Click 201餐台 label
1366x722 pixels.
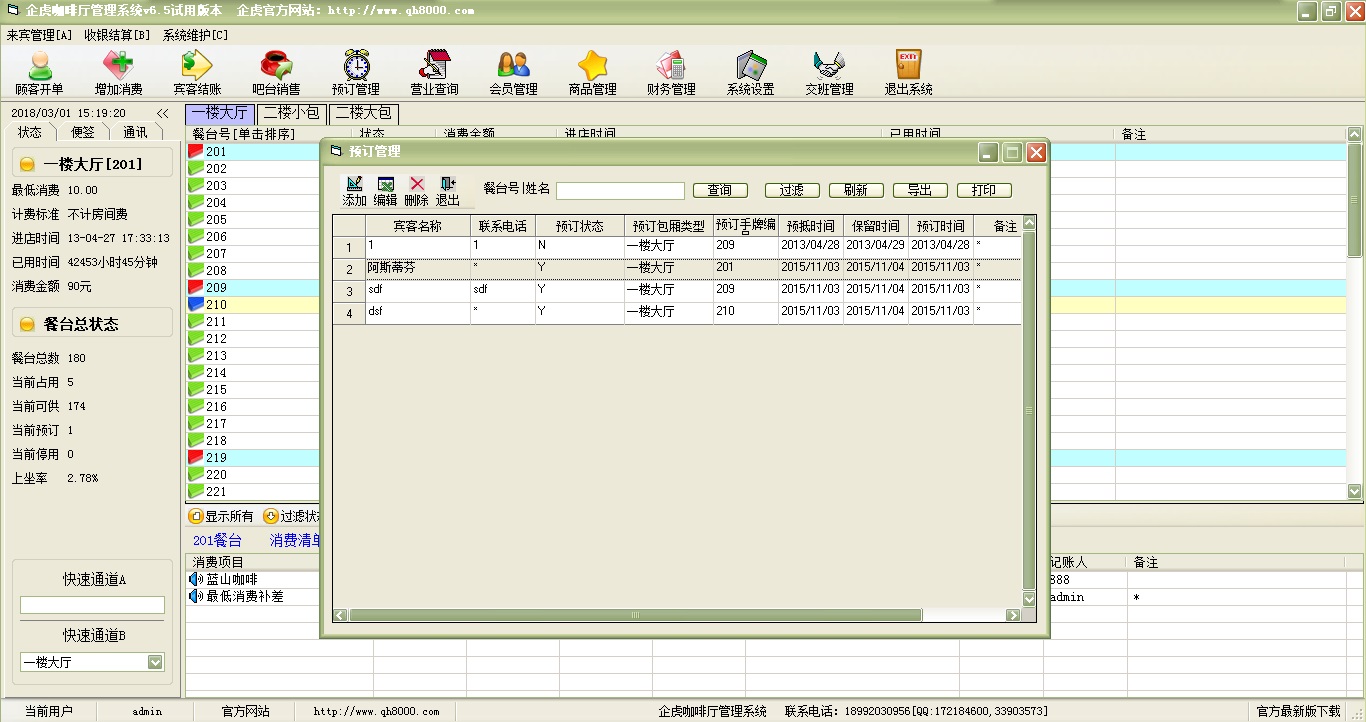218,540
